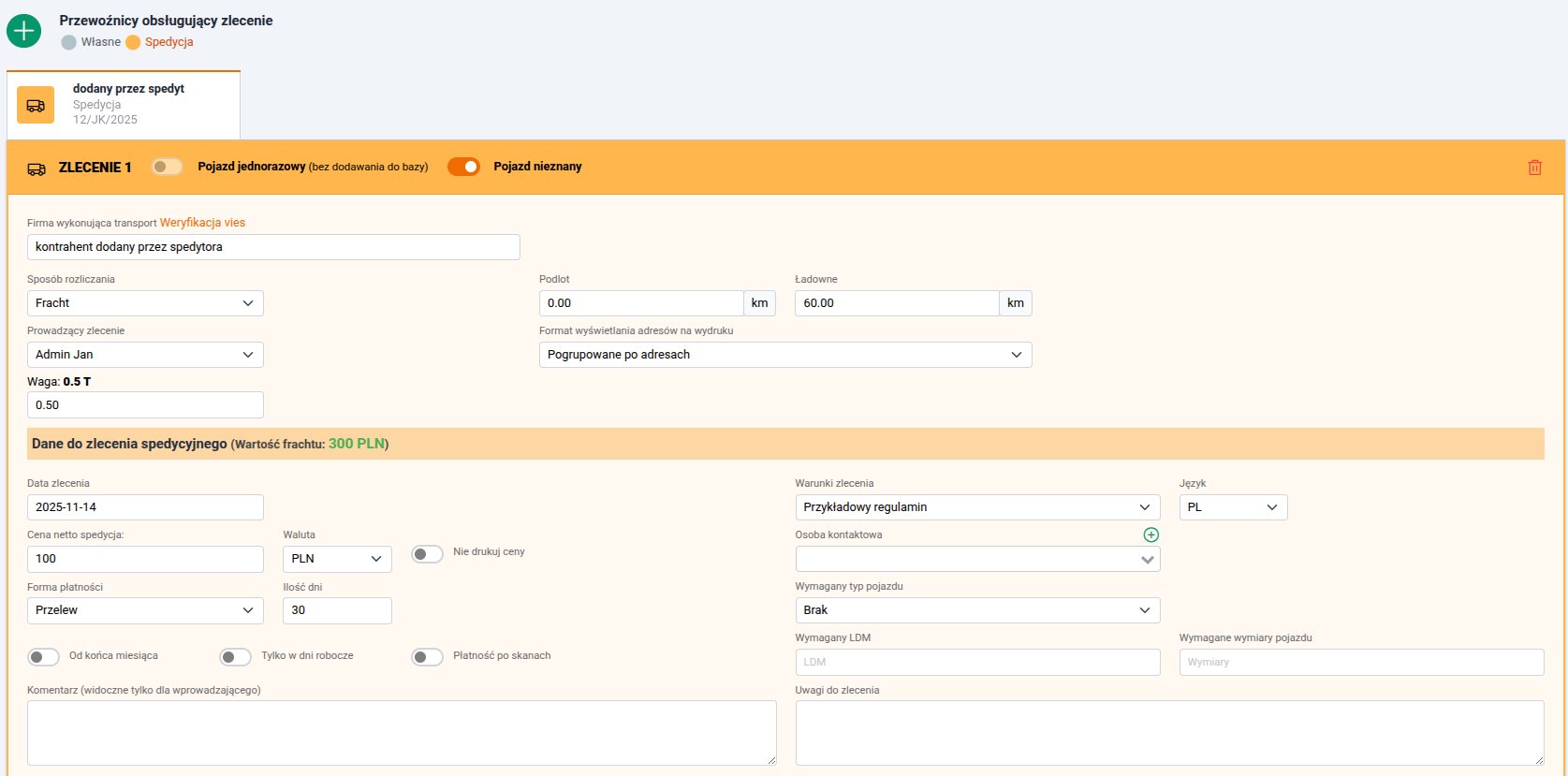Screen dimensions: 1568x776
Task: Select the Własne gray circle indicator
Action: [x=68, y=42]
